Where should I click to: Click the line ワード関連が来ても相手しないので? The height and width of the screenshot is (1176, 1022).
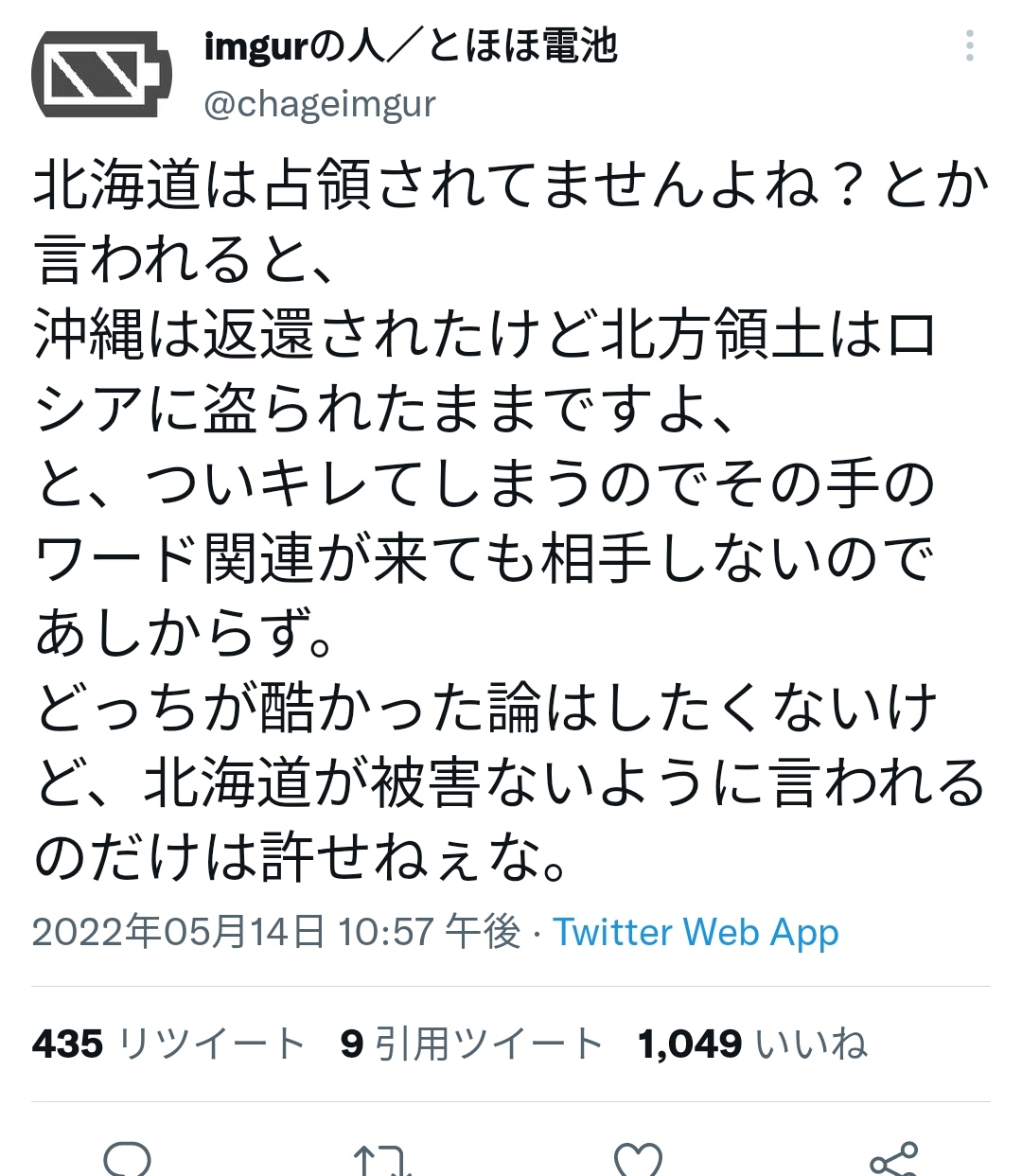pyautogui.click(x=485, y=559)
